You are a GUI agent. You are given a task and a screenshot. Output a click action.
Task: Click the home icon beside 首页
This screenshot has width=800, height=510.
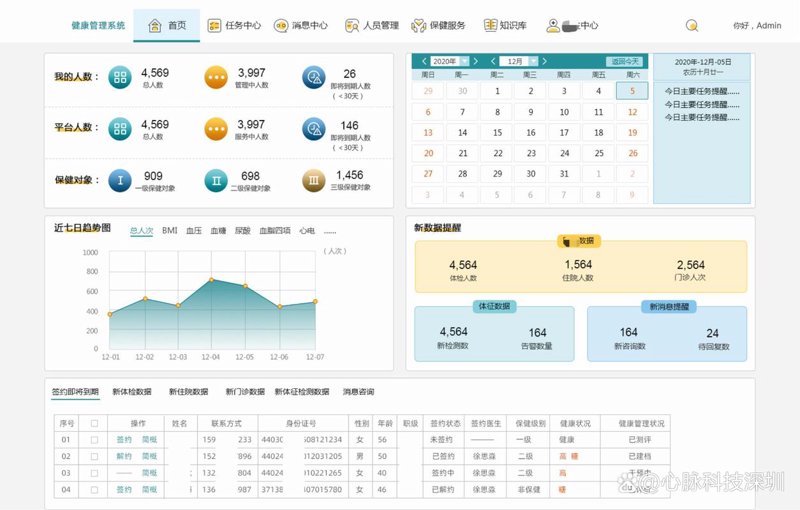pos(155,26)
